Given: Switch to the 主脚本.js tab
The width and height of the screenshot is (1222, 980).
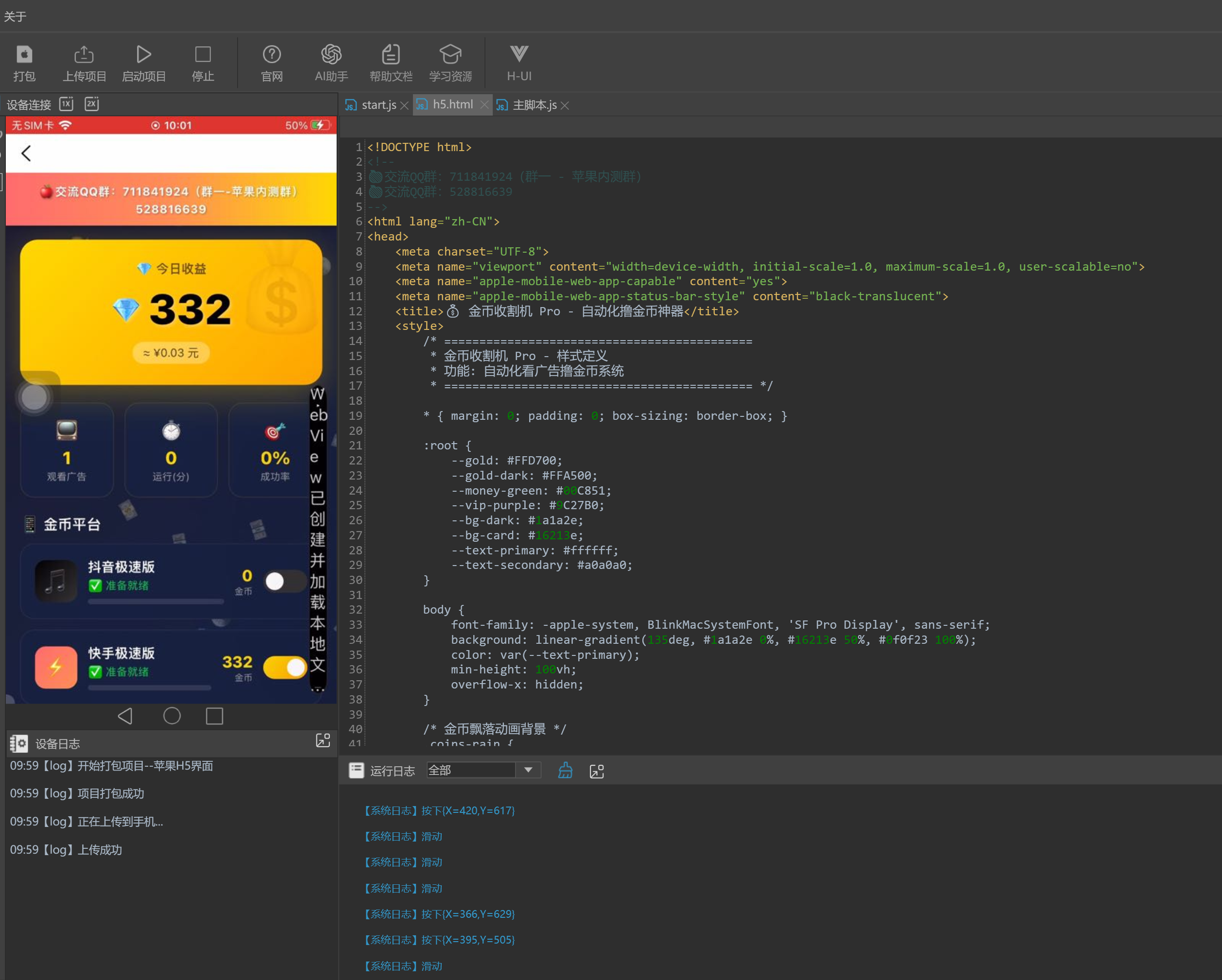Looking at the screenshot, I should [x=534, y=105].
